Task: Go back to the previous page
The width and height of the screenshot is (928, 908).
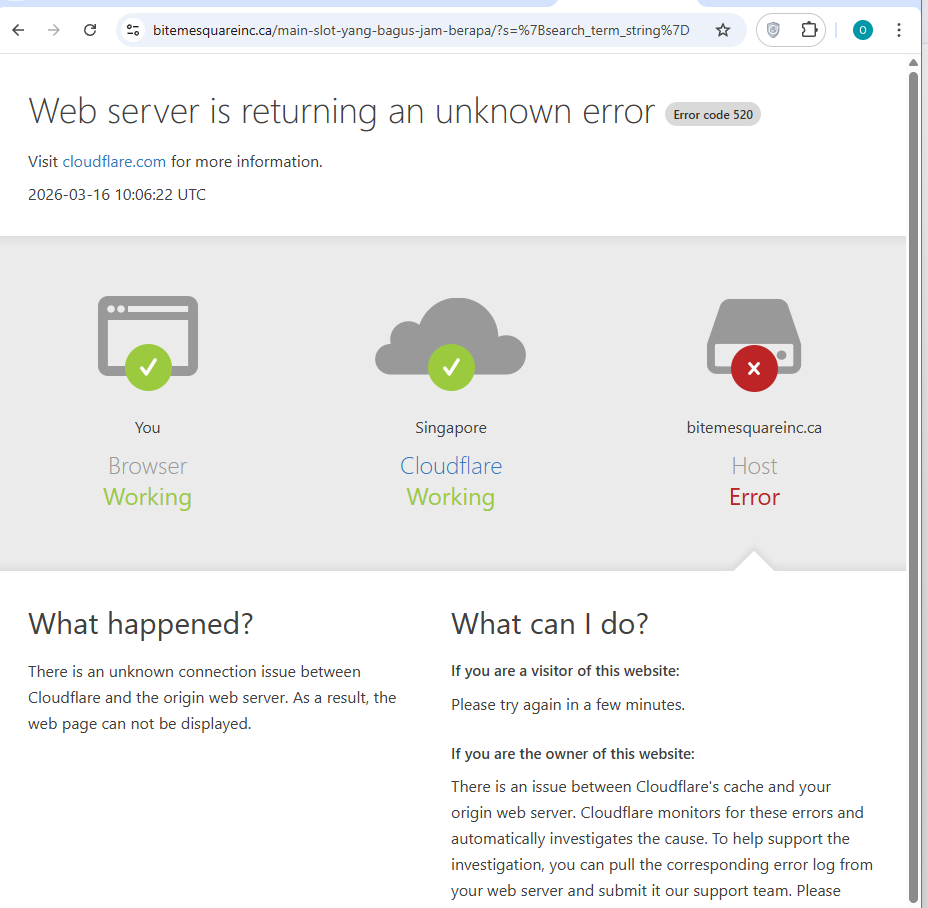Action: [x=18, y=30]
